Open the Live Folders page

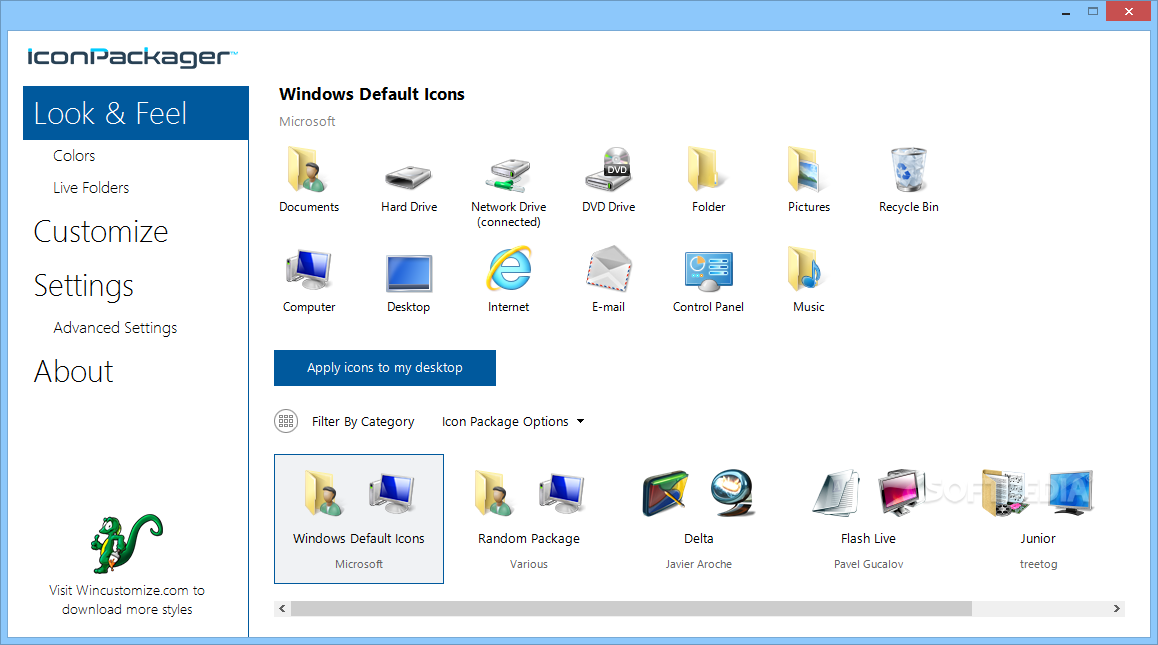tap(90, 187)
